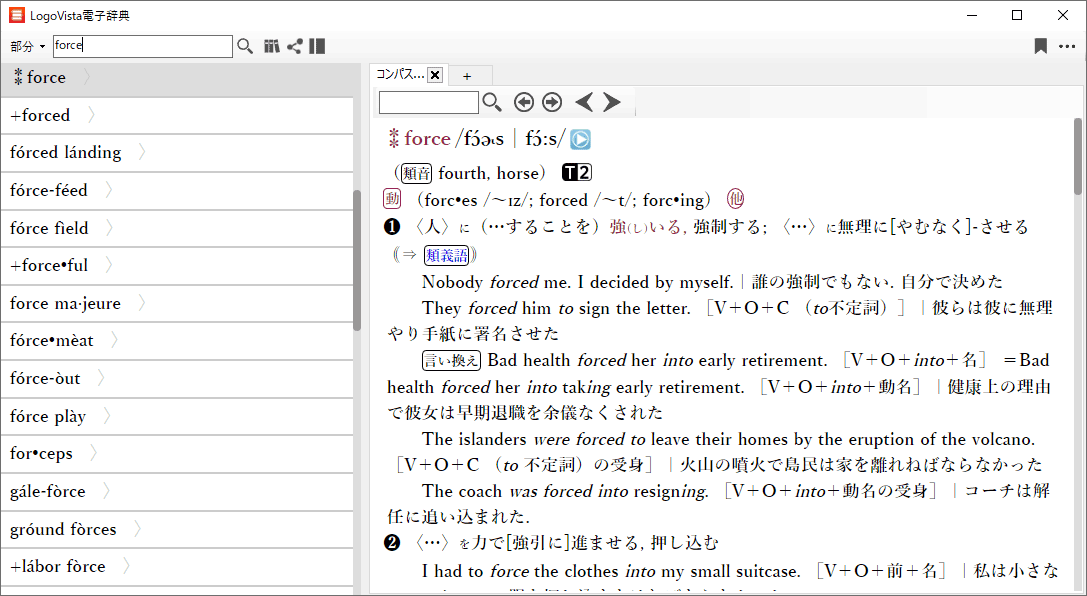Click the in-page search magnifier icon

[x=492, y=102]
